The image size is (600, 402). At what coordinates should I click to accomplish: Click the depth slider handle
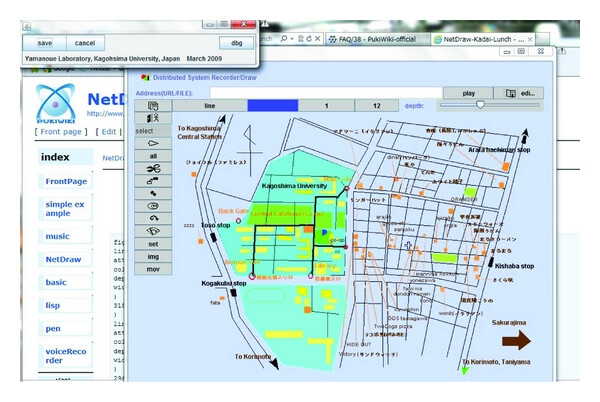point(480,104)
